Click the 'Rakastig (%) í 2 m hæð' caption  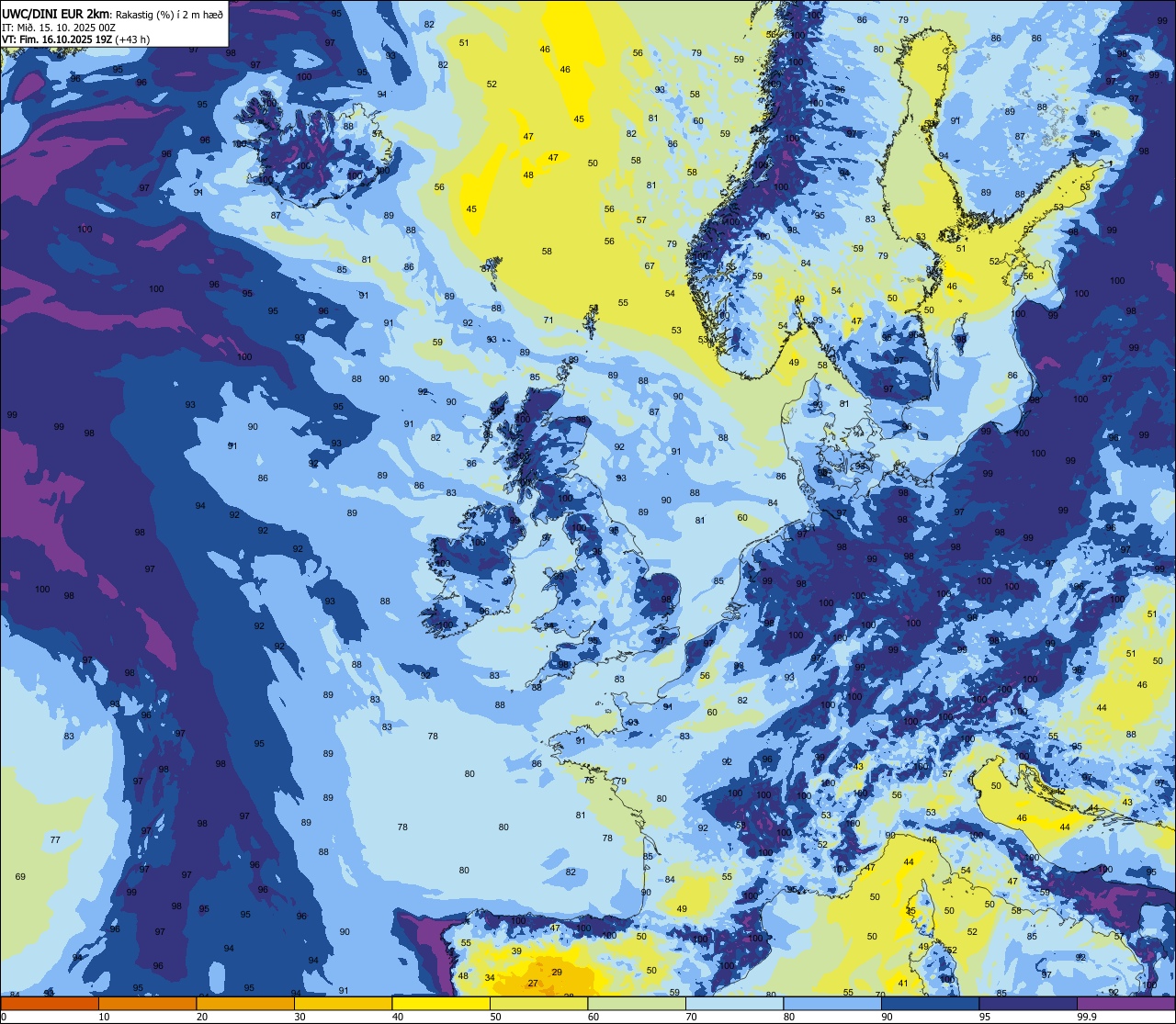click(168, 15)
